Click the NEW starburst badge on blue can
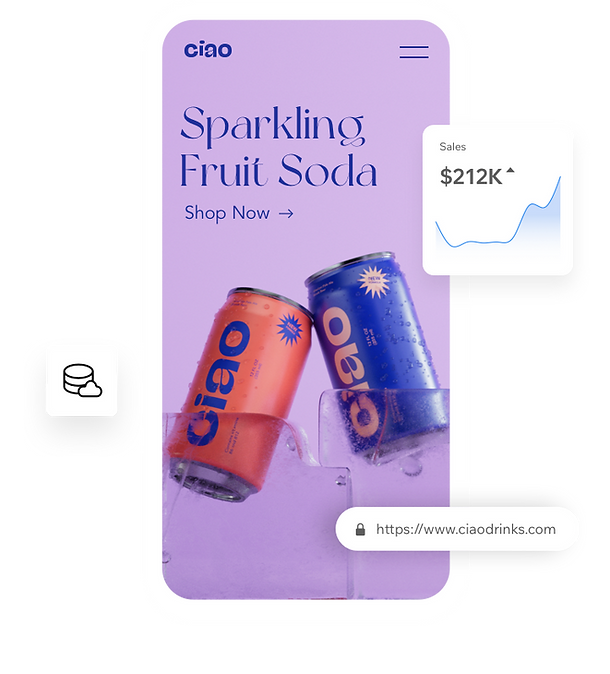This screenshot has width=610, height=674. click(373, 282)
